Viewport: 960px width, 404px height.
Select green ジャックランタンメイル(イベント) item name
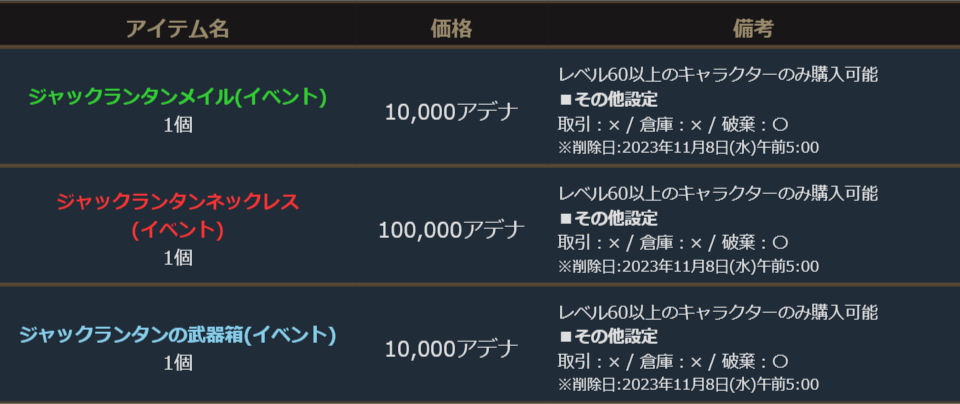[178, 97]
